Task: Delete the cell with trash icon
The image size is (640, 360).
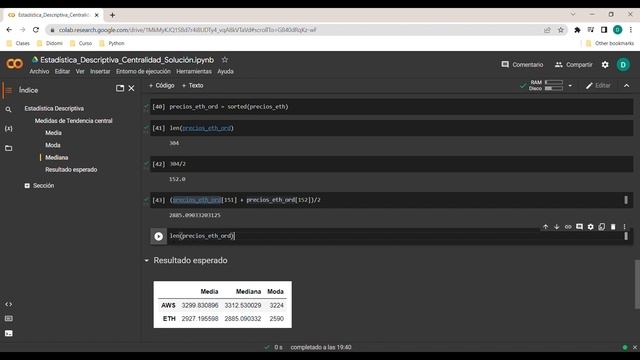Action: click(613, 227)
